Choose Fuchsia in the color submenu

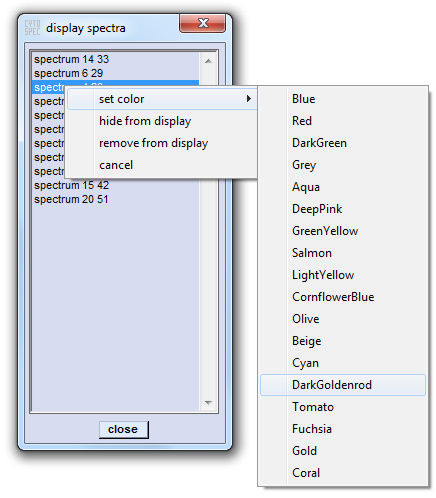[x=343, y=429]
